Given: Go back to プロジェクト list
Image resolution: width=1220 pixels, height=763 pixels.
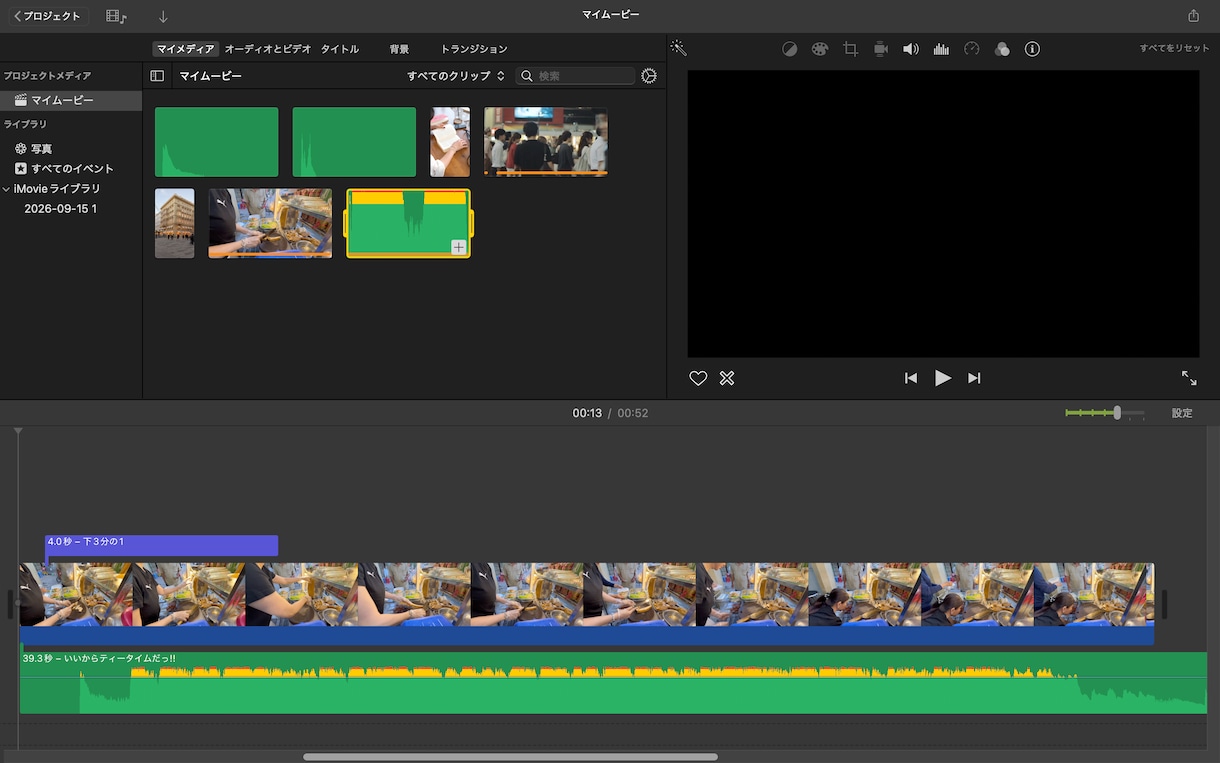Looking at the screenshot, I should tap(48, 16).
